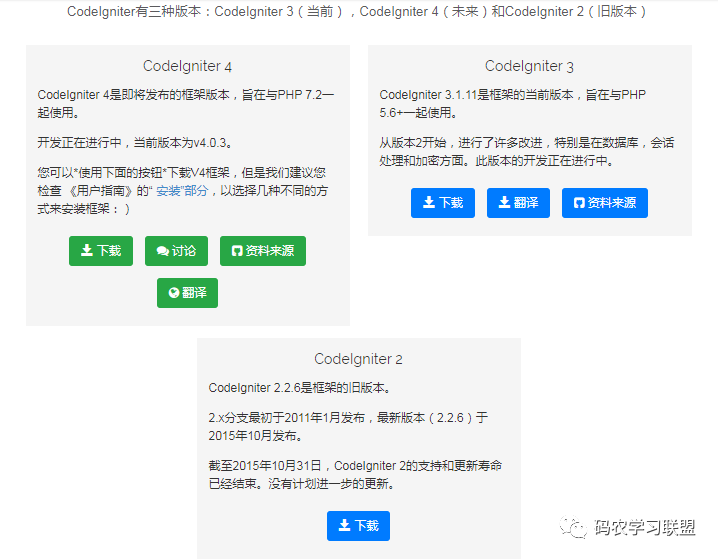Click the 下载 button under CodeIgniter 2
The height and width of the screenshot is (559, 718).
pyautogui.click(x=359, y=526)
